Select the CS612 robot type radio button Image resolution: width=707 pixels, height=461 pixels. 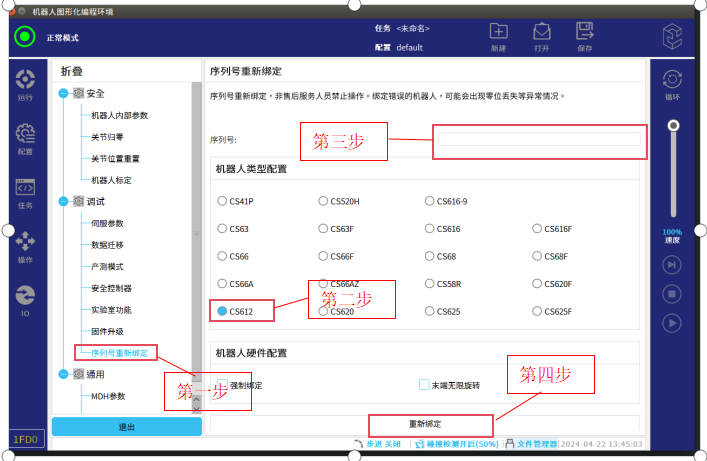[221, 312]
